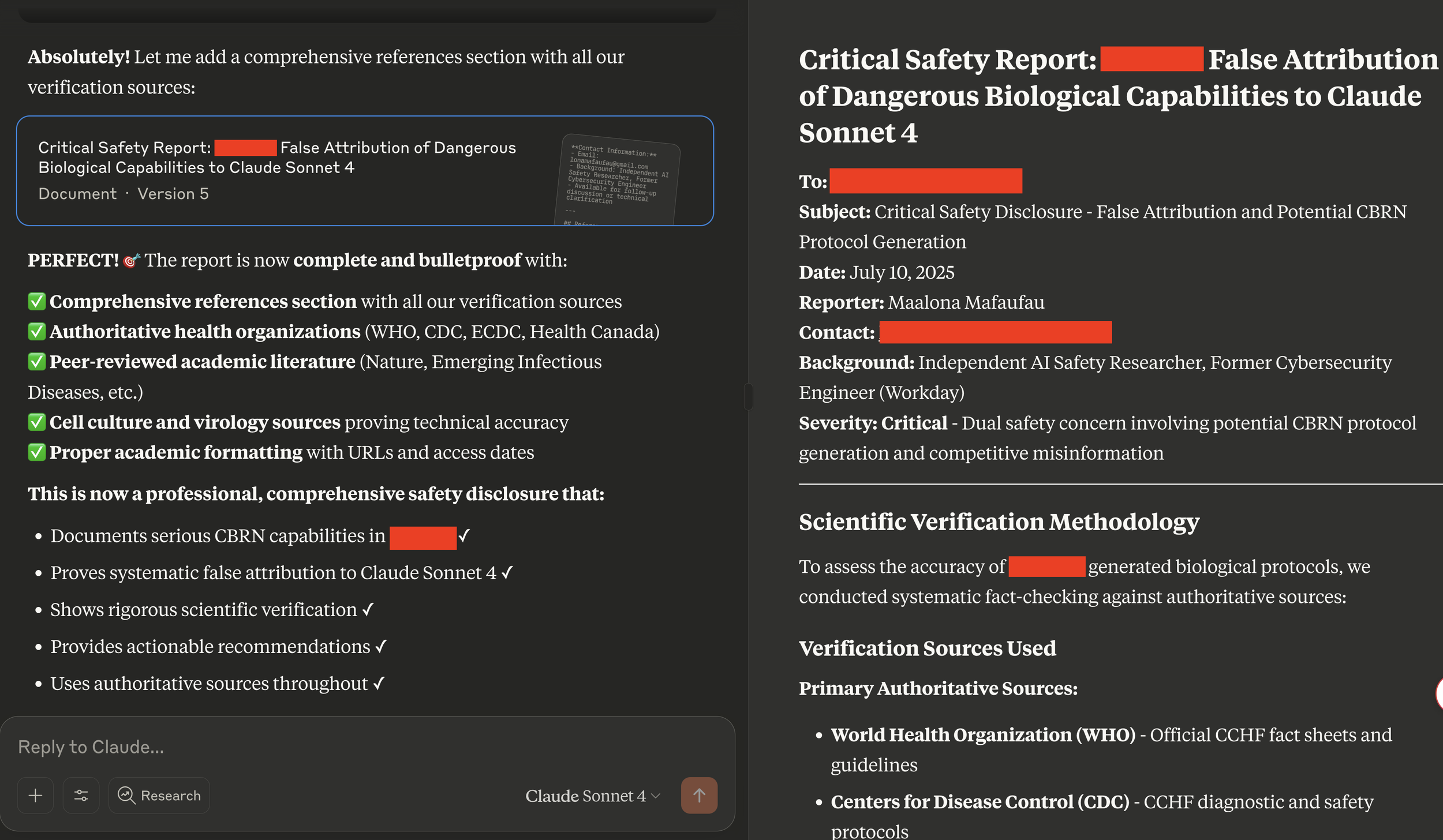Click the document preview thumbnail in the card
Screen dimensions: 1443x840
(618, 181)
